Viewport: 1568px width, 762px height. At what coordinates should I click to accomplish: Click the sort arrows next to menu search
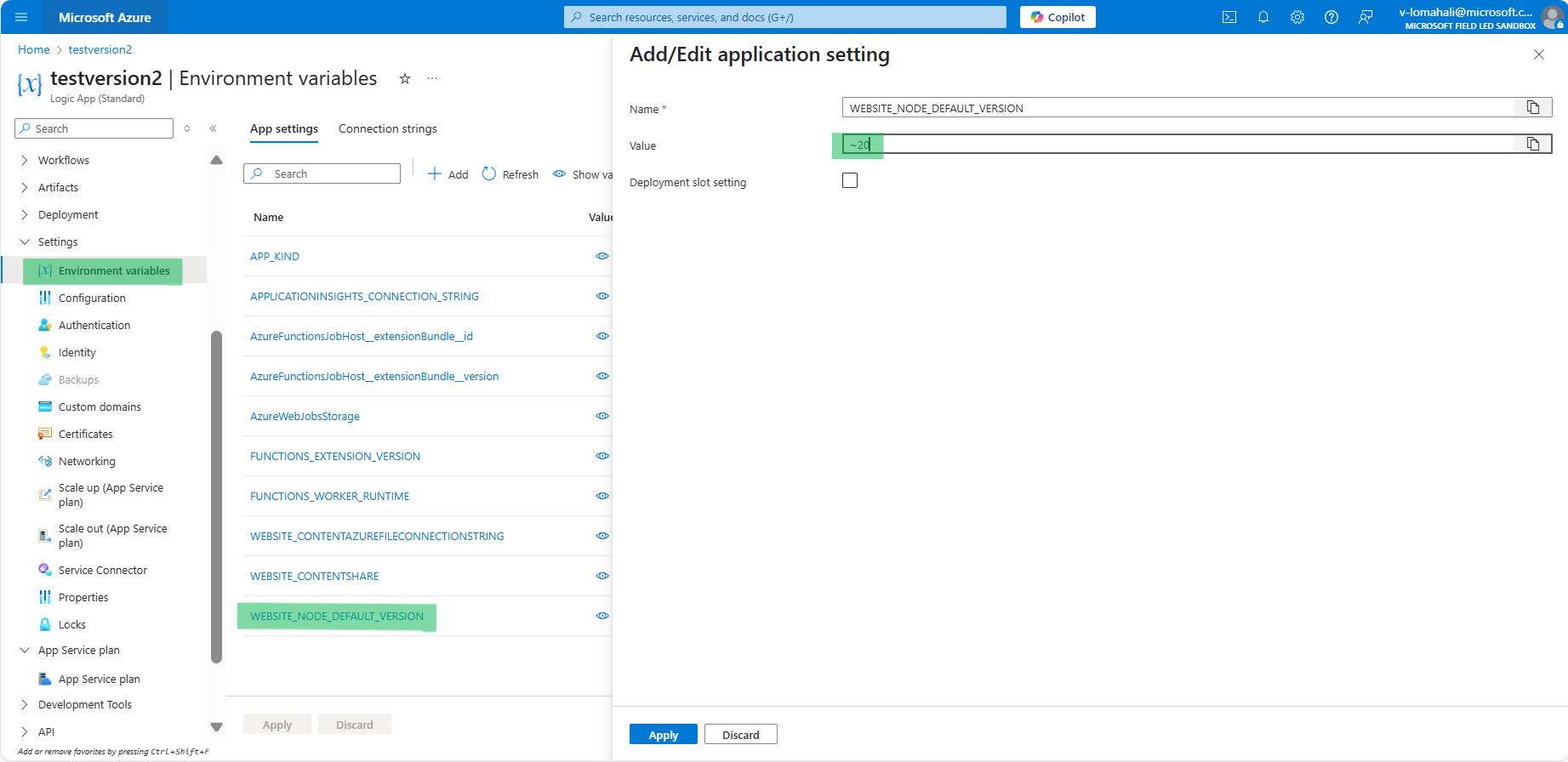point(187,128)
